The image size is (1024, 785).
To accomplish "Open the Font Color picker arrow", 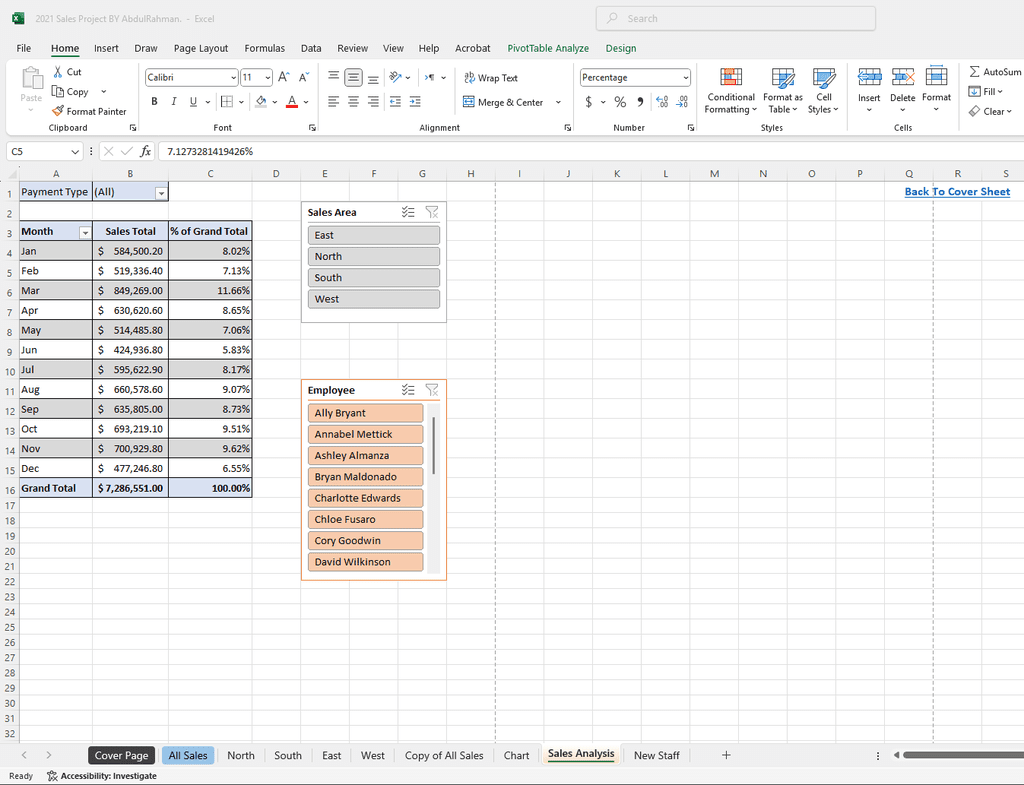I will click(306, 102).
